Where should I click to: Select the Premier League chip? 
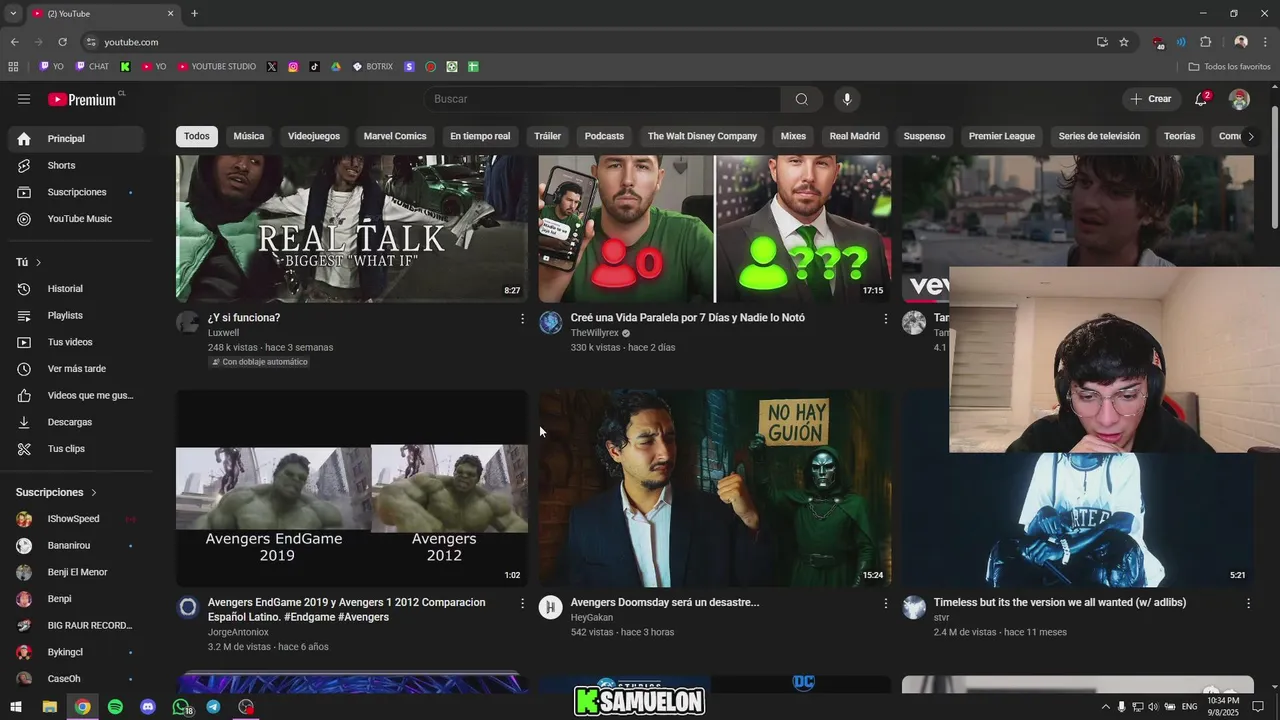point(1001,136)
